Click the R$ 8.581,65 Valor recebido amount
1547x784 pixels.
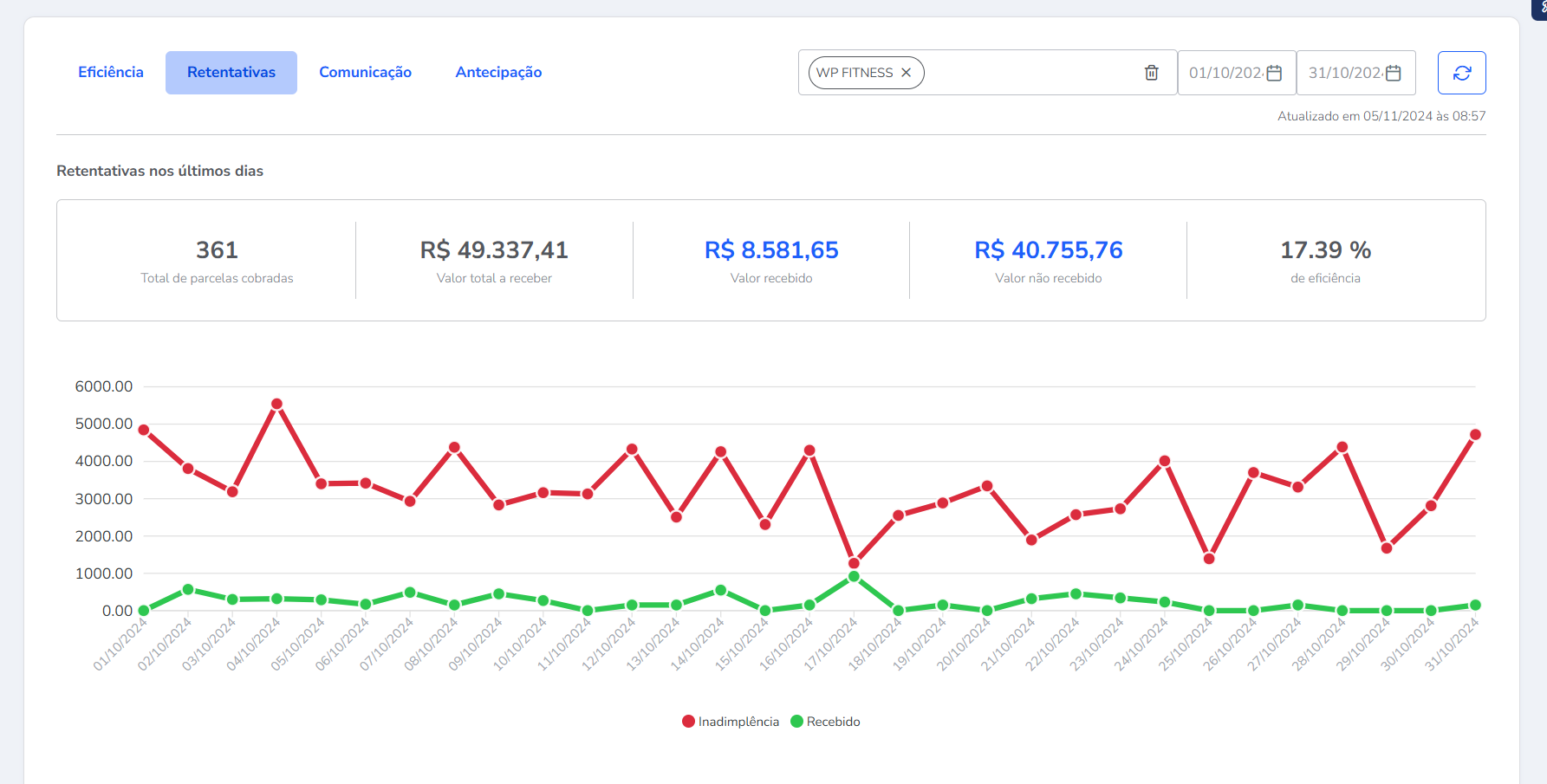pos(771,250)
